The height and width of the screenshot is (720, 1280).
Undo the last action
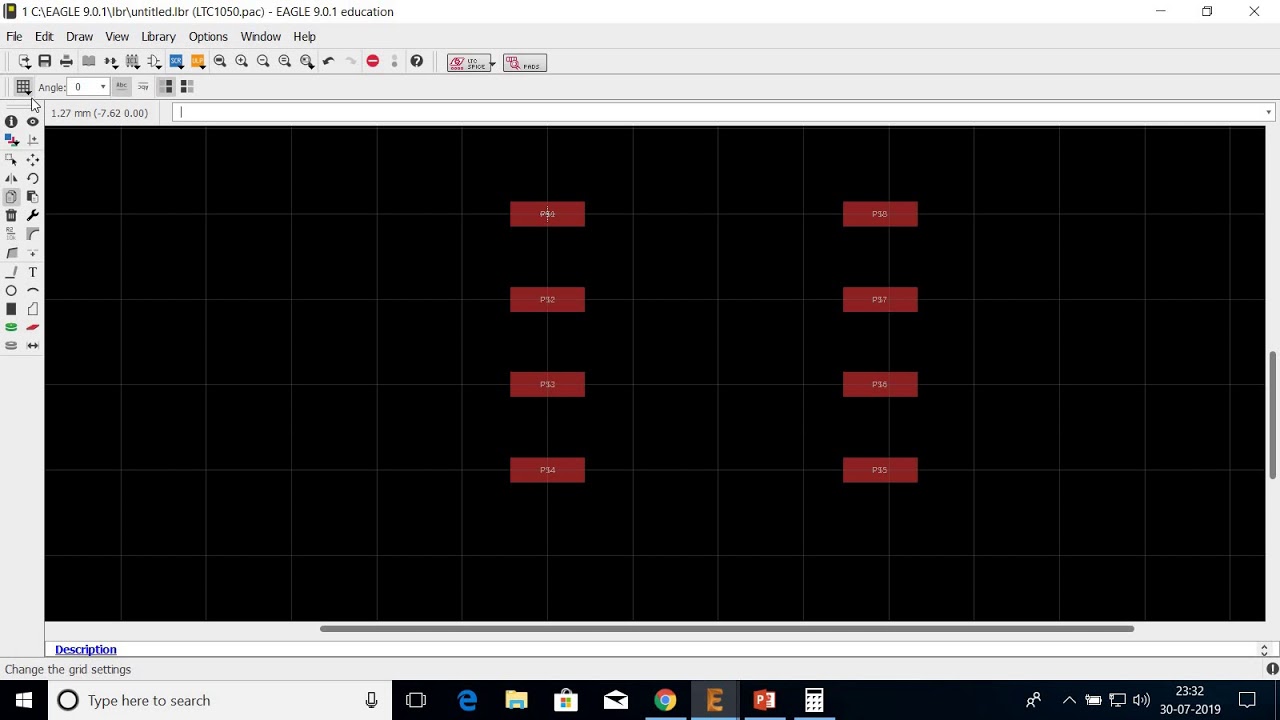click(328, 61)
